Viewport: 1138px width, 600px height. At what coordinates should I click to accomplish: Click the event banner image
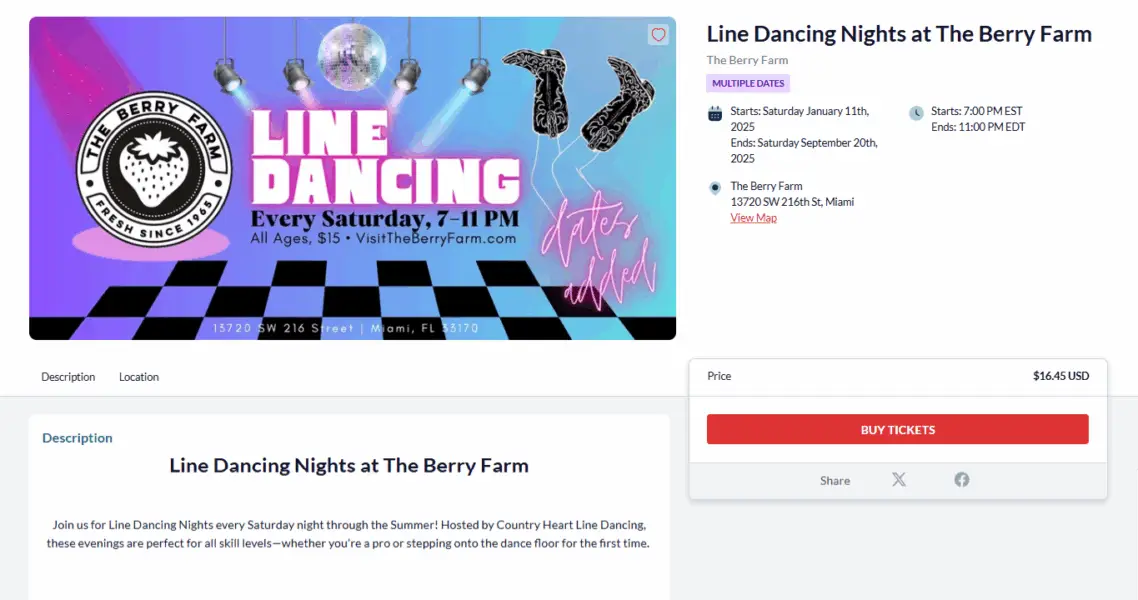(352, 178)
